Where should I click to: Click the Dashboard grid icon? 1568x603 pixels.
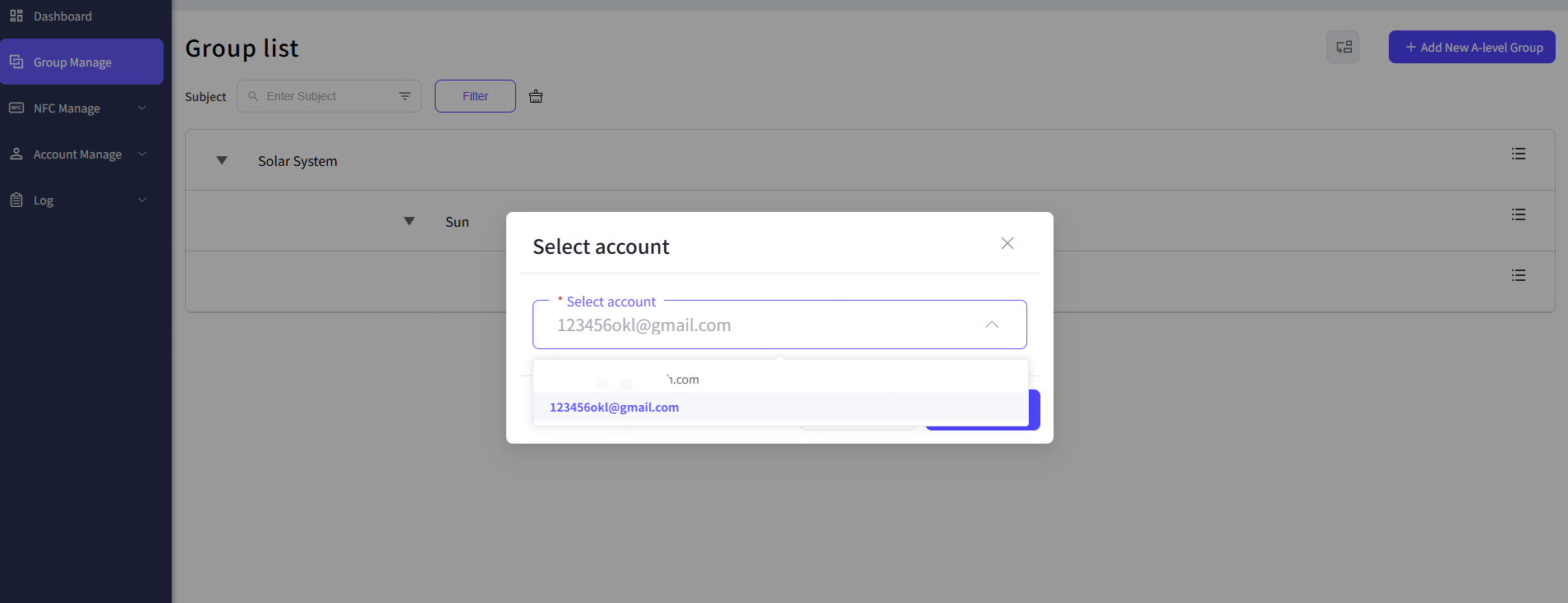pos(16,16)
